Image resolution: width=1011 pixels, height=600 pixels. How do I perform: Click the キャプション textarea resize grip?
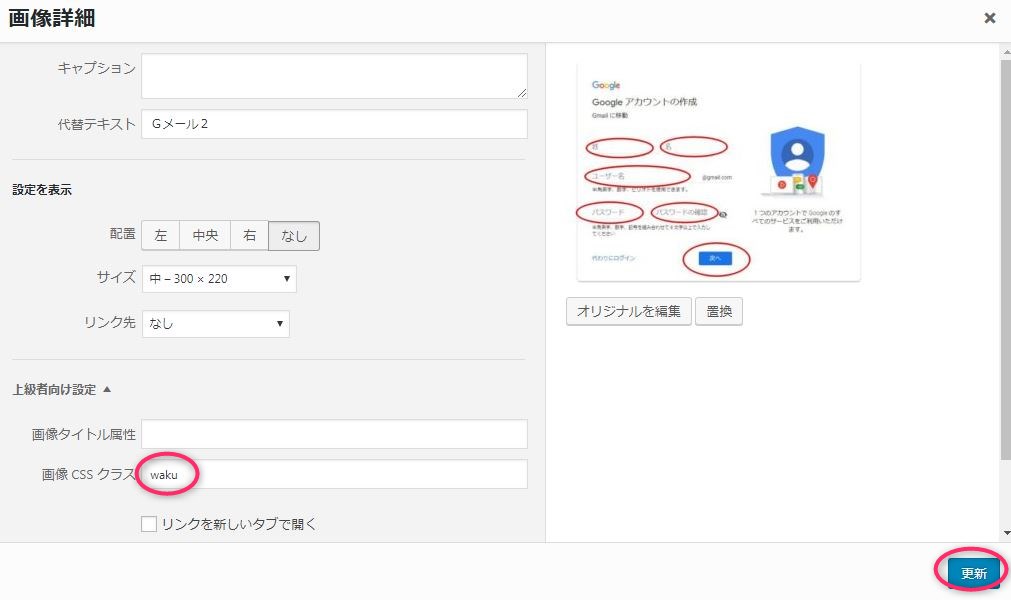522,93
